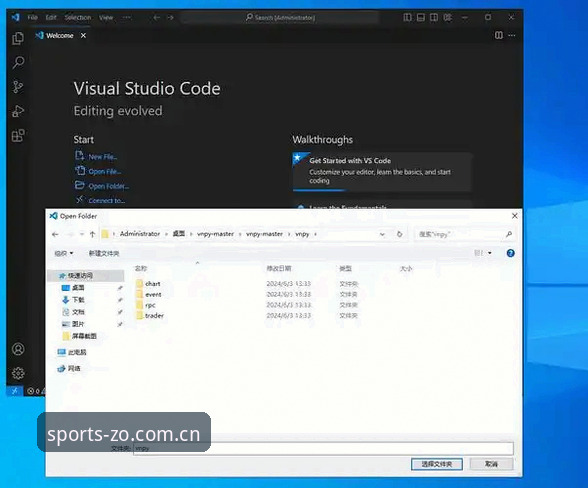Sort by the date modified column header
Screen dimensions: 588x488
click(279, 268)
